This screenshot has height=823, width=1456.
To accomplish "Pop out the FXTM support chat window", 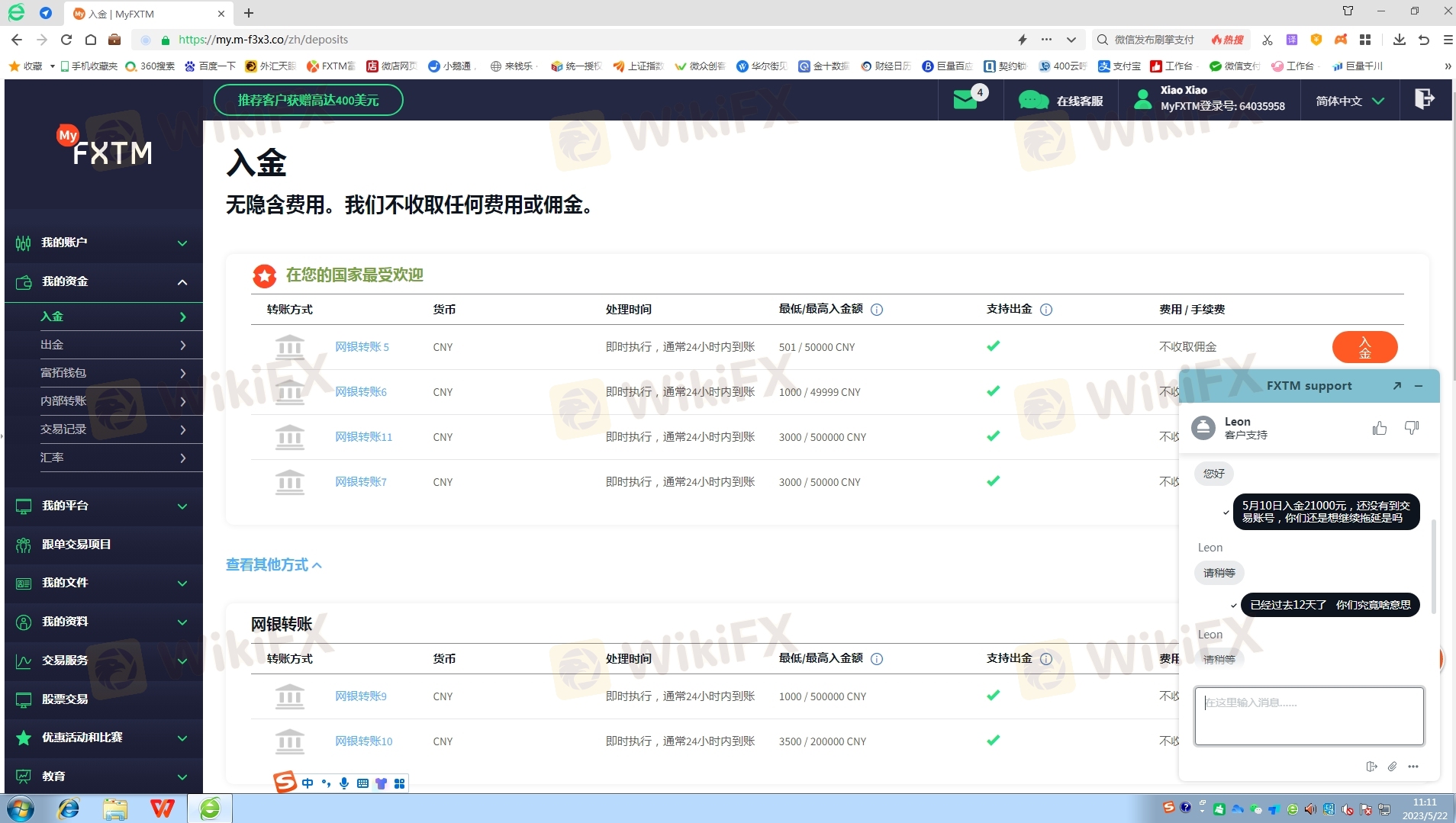I will [x=1397, y=386].
